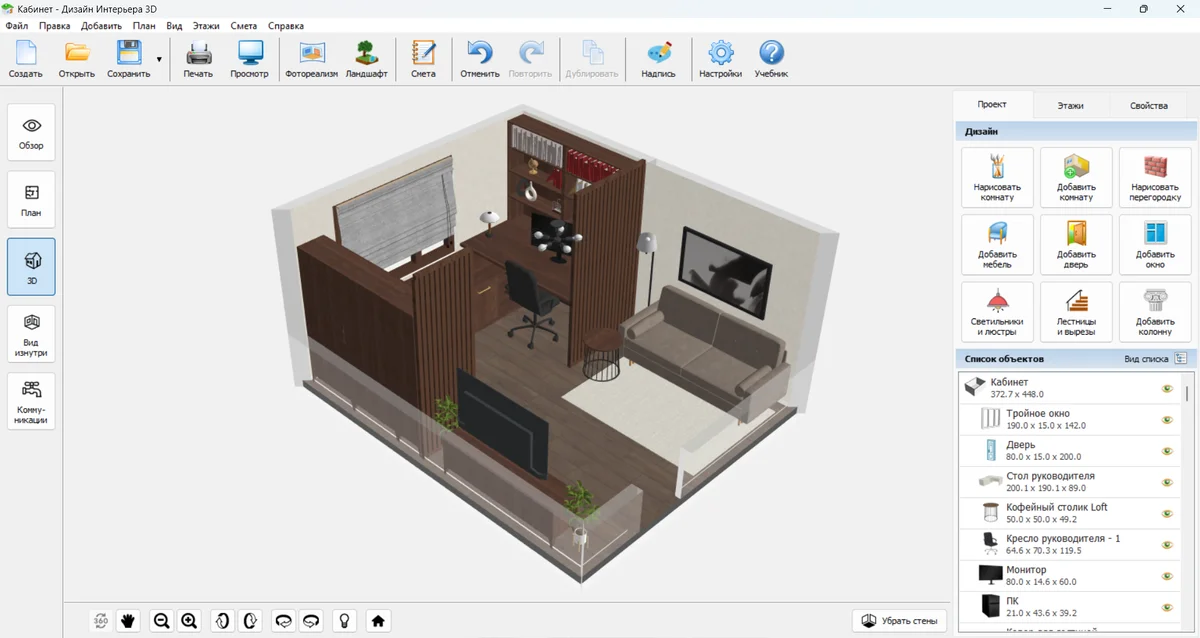Toggle visibility of the Монитор object
Image resolution: width=1200 pixels, height=638 pixels.
pos(1166,576)
